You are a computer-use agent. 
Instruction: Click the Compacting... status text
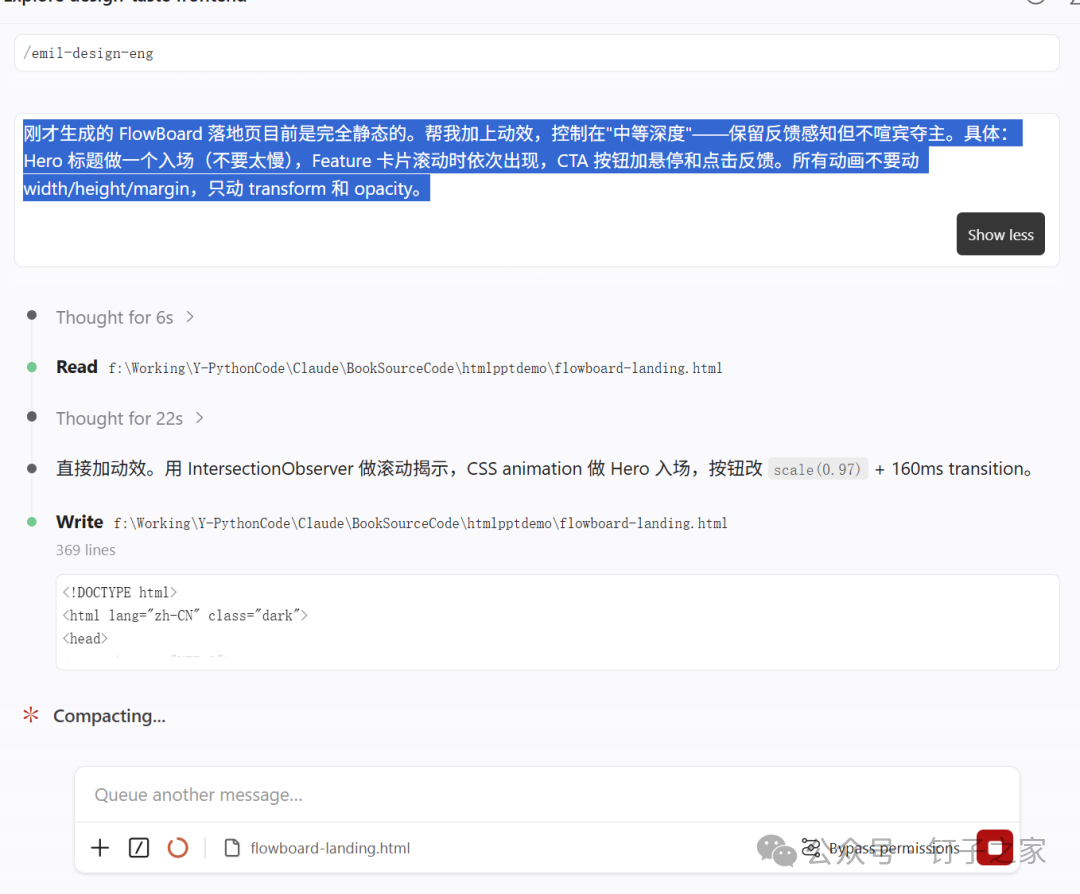(x=110, y=716)
